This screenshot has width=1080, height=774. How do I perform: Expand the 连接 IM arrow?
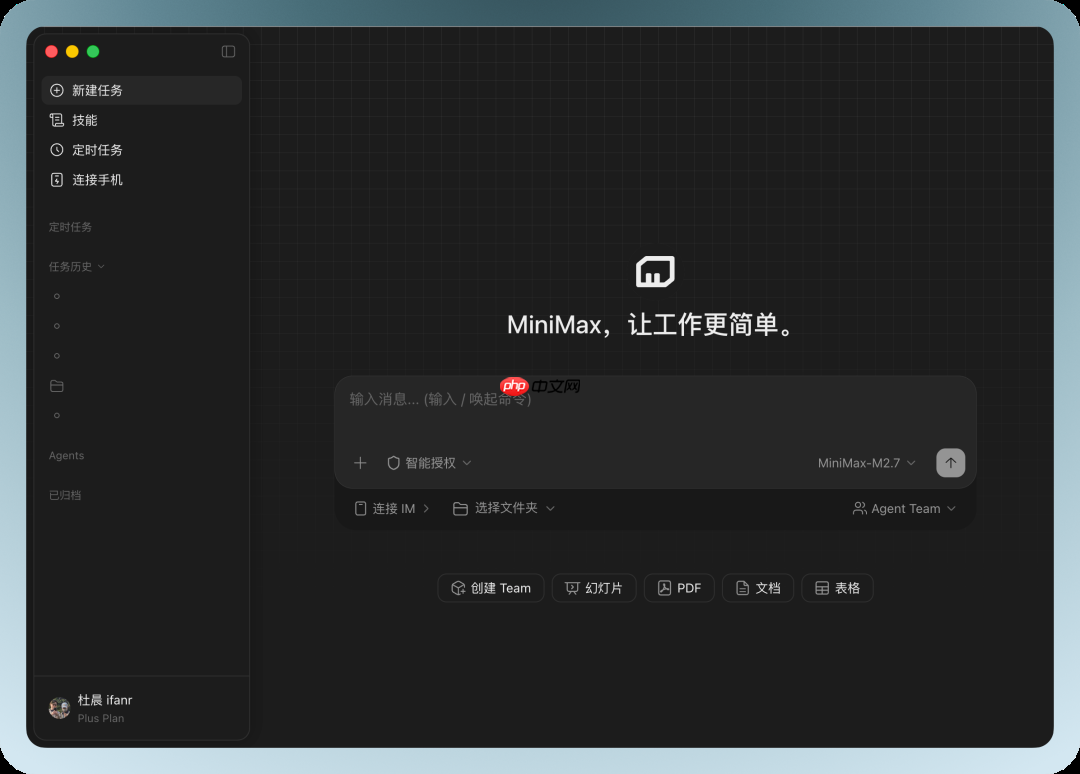click(426, 508)
